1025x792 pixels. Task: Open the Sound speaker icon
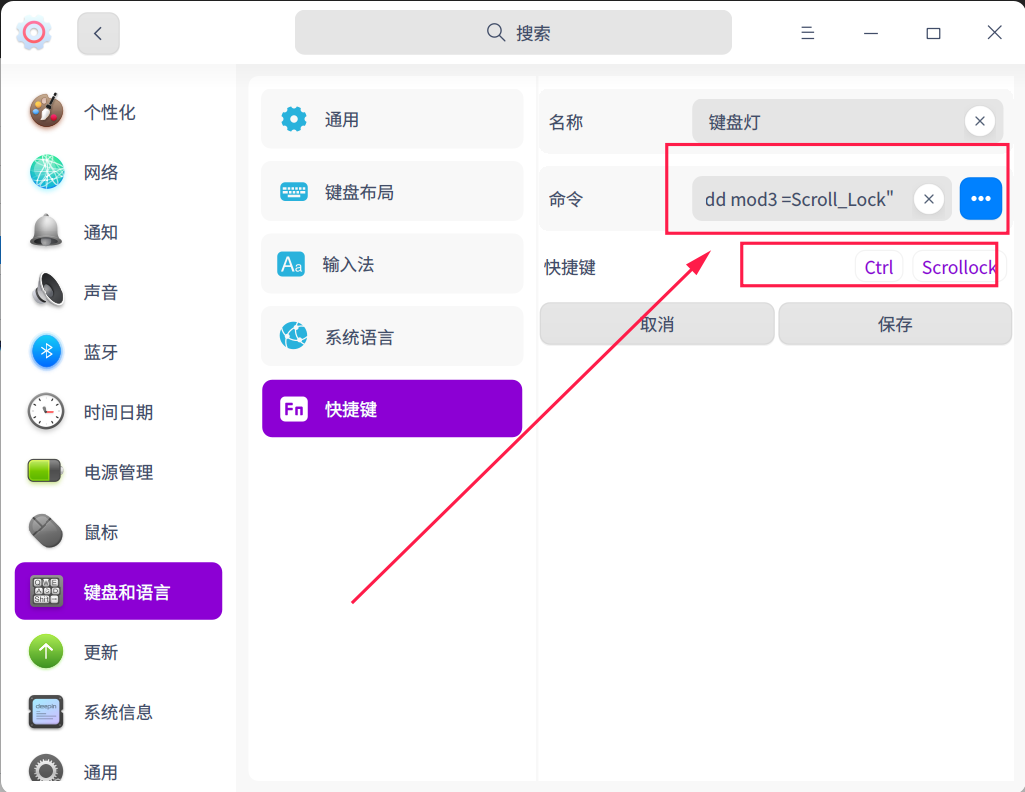click(46, 291)
